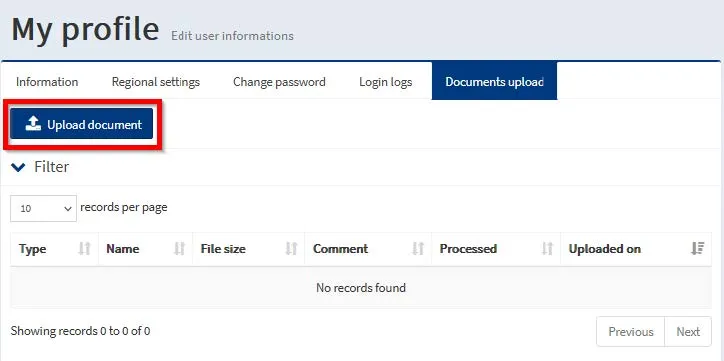Collapse the Filter section chevron
The height and width of the screenshot is (361, 724).
pos(18,167)
